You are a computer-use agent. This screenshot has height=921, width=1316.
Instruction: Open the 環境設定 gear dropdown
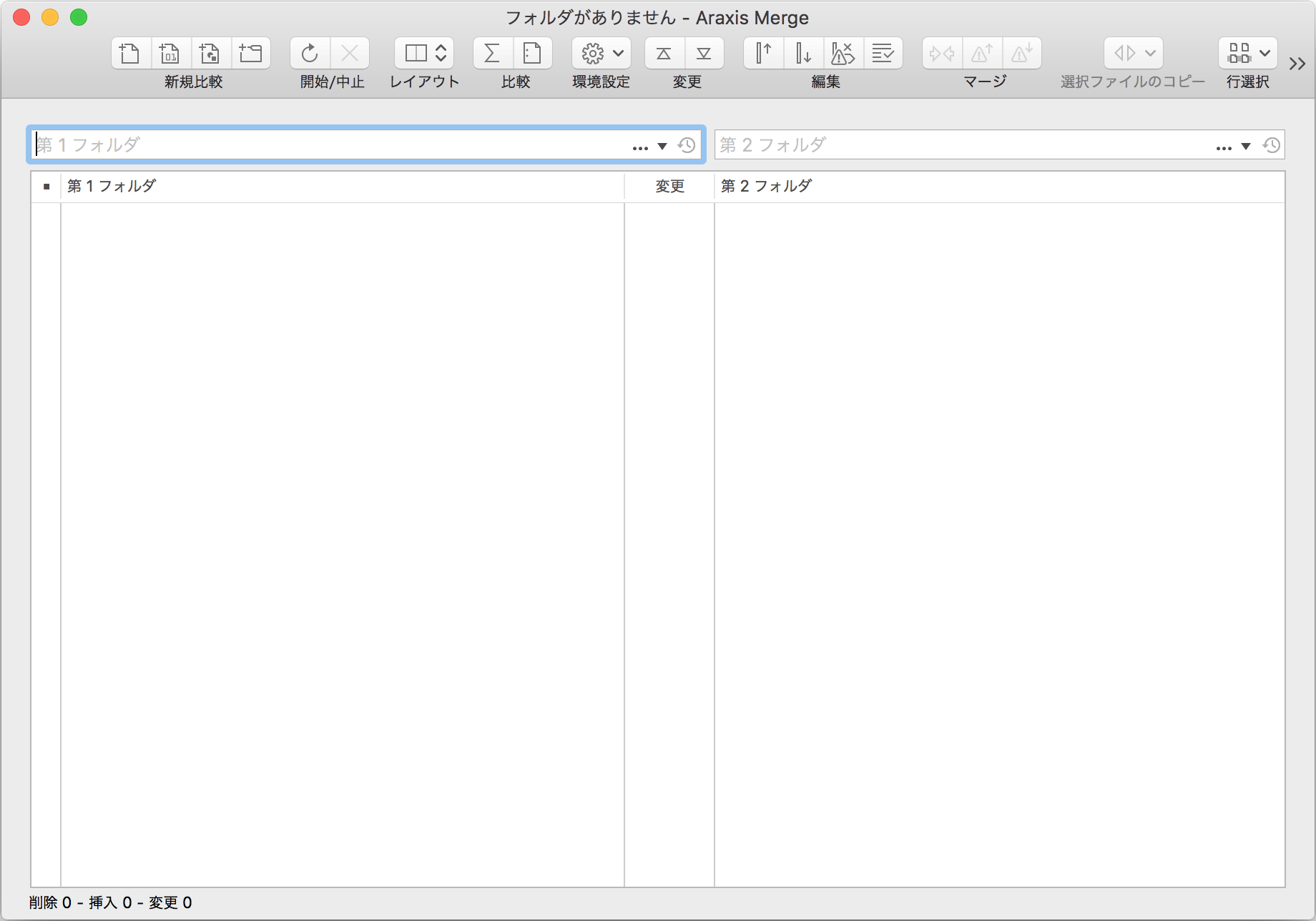coord(601,54)
